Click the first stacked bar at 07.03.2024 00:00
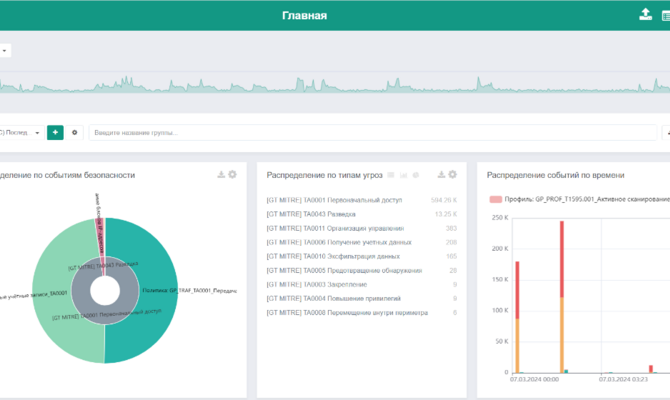The width and height of the screenshot is (670, 400). click(517, 317)
